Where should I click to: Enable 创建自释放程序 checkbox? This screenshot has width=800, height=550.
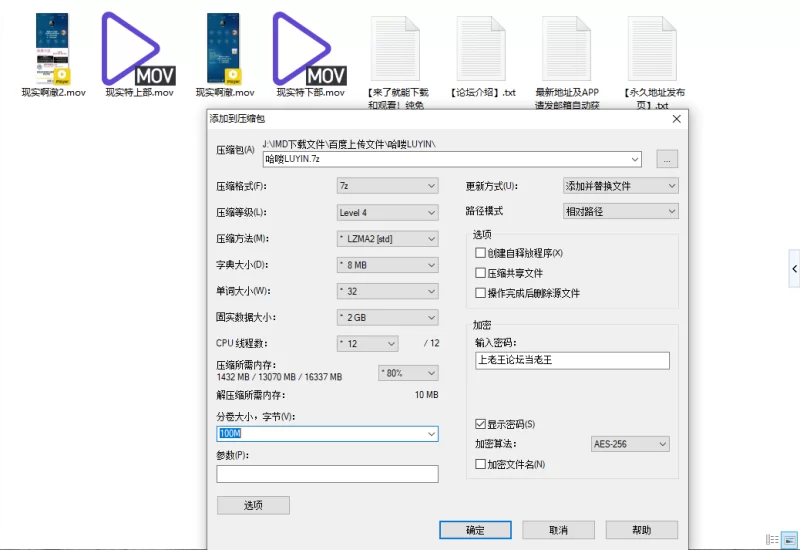click(x=481, y=253)
